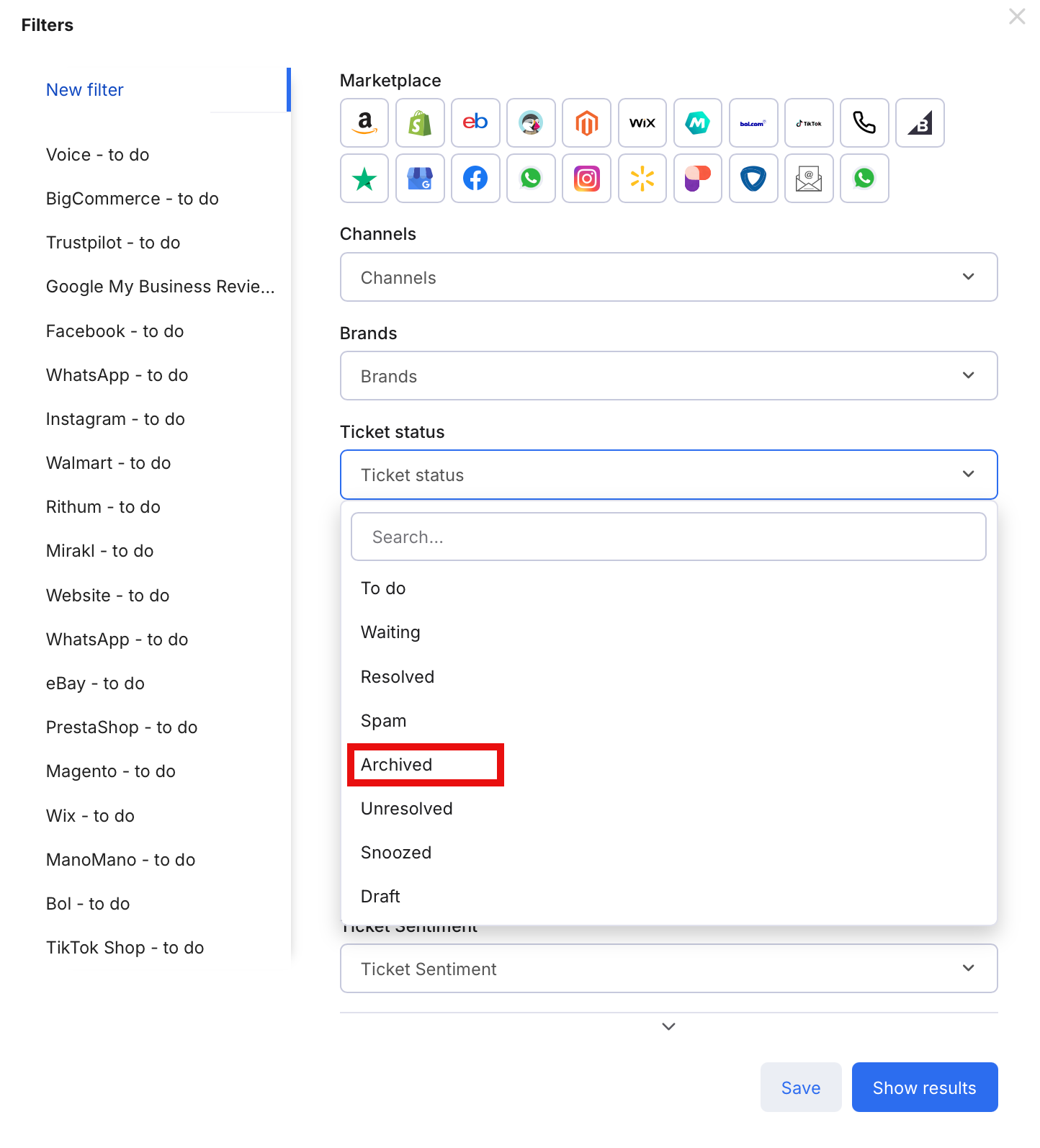Open the Ticket Sentiment dropdown
This screenshot has width=1040, height=1148.
[668, 969]
